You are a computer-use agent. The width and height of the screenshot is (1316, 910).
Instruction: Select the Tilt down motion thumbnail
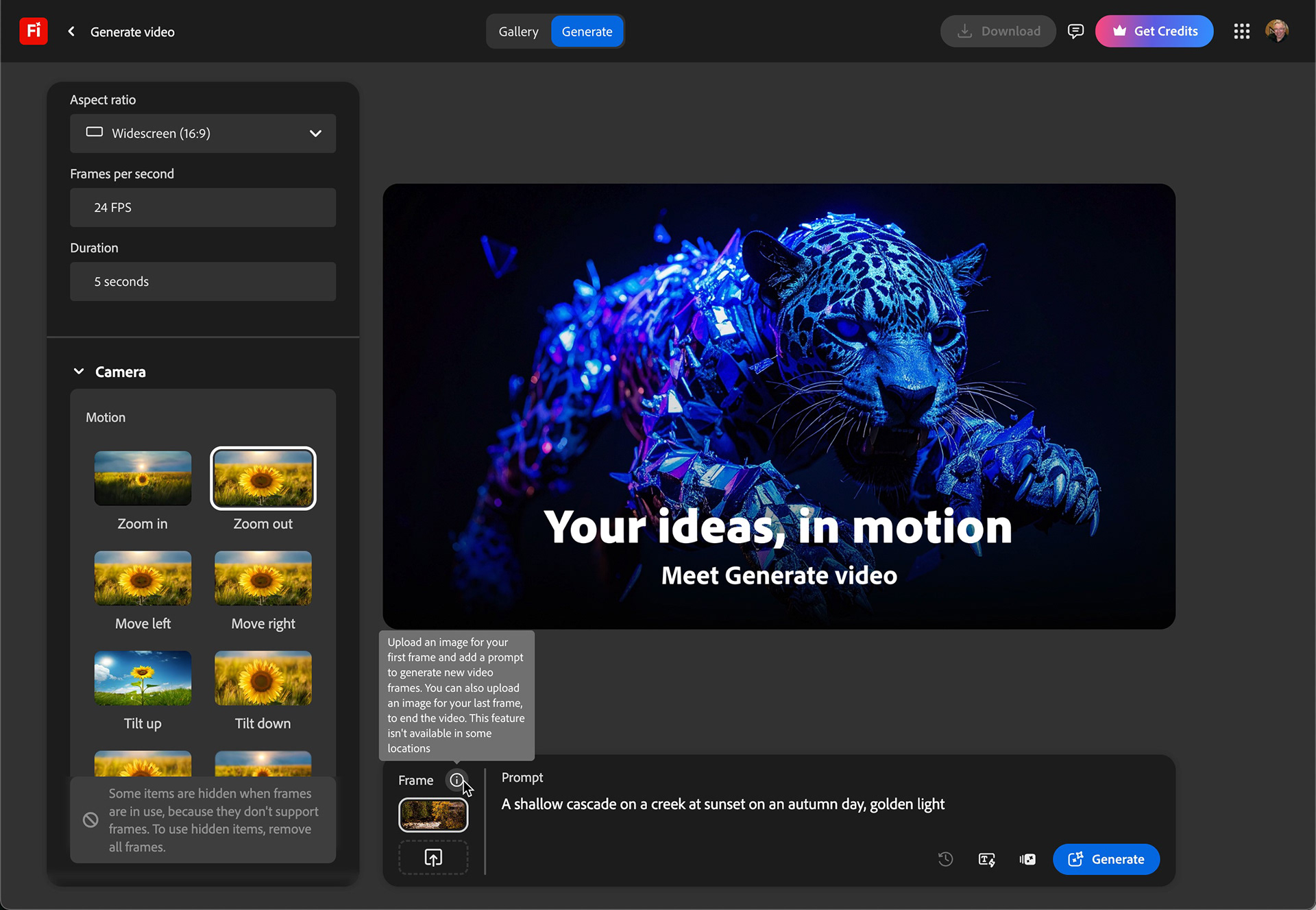click(x=263, y=678)
